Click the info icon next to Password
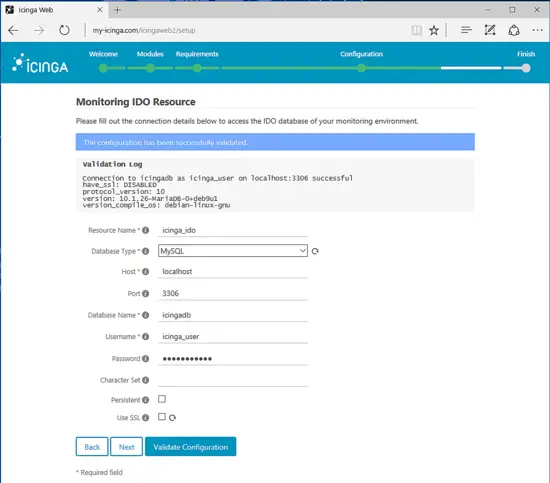 (x=146, y=358)
